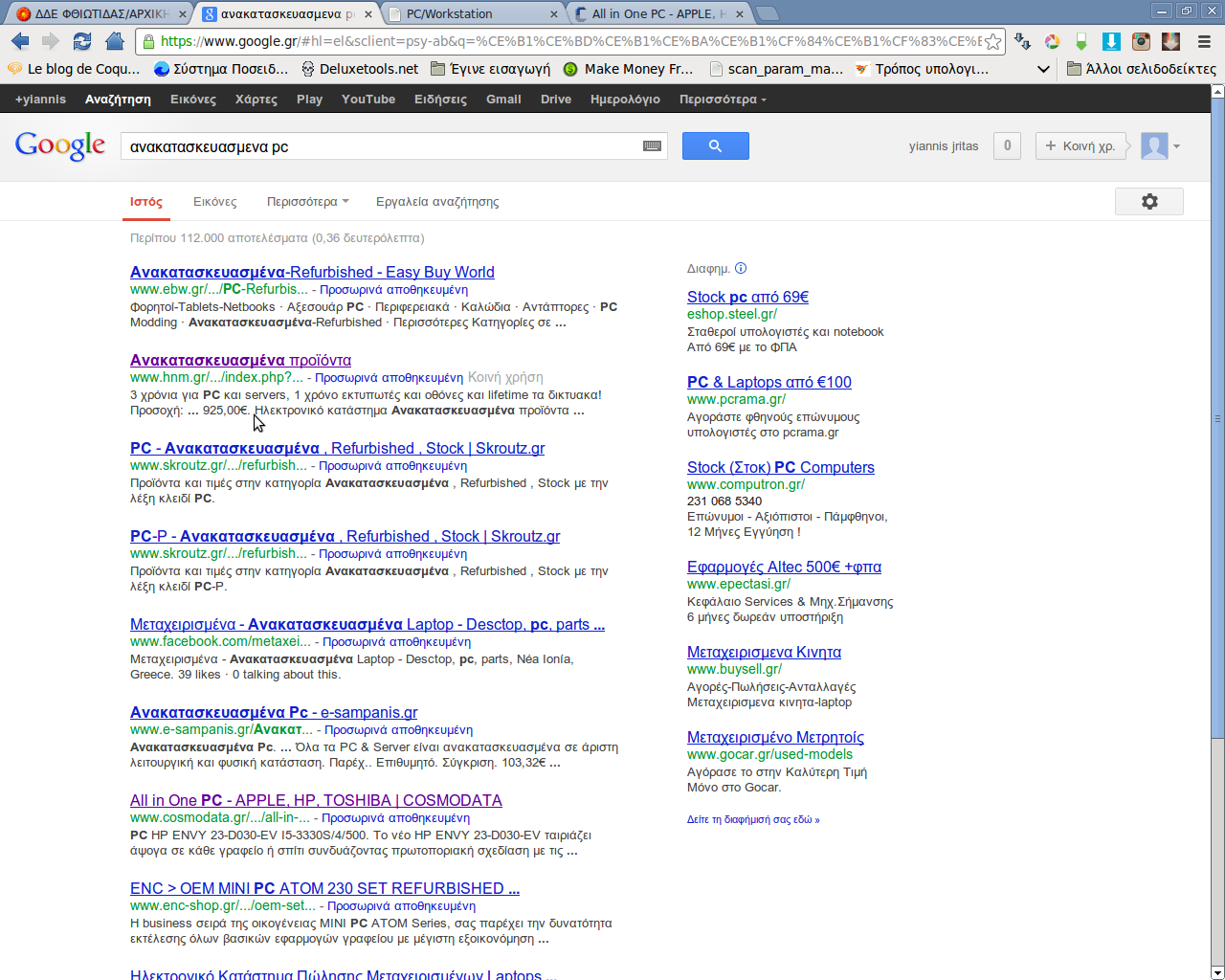Open the browser home page icon
This screenshot has width=1225, height=980.
115,41
